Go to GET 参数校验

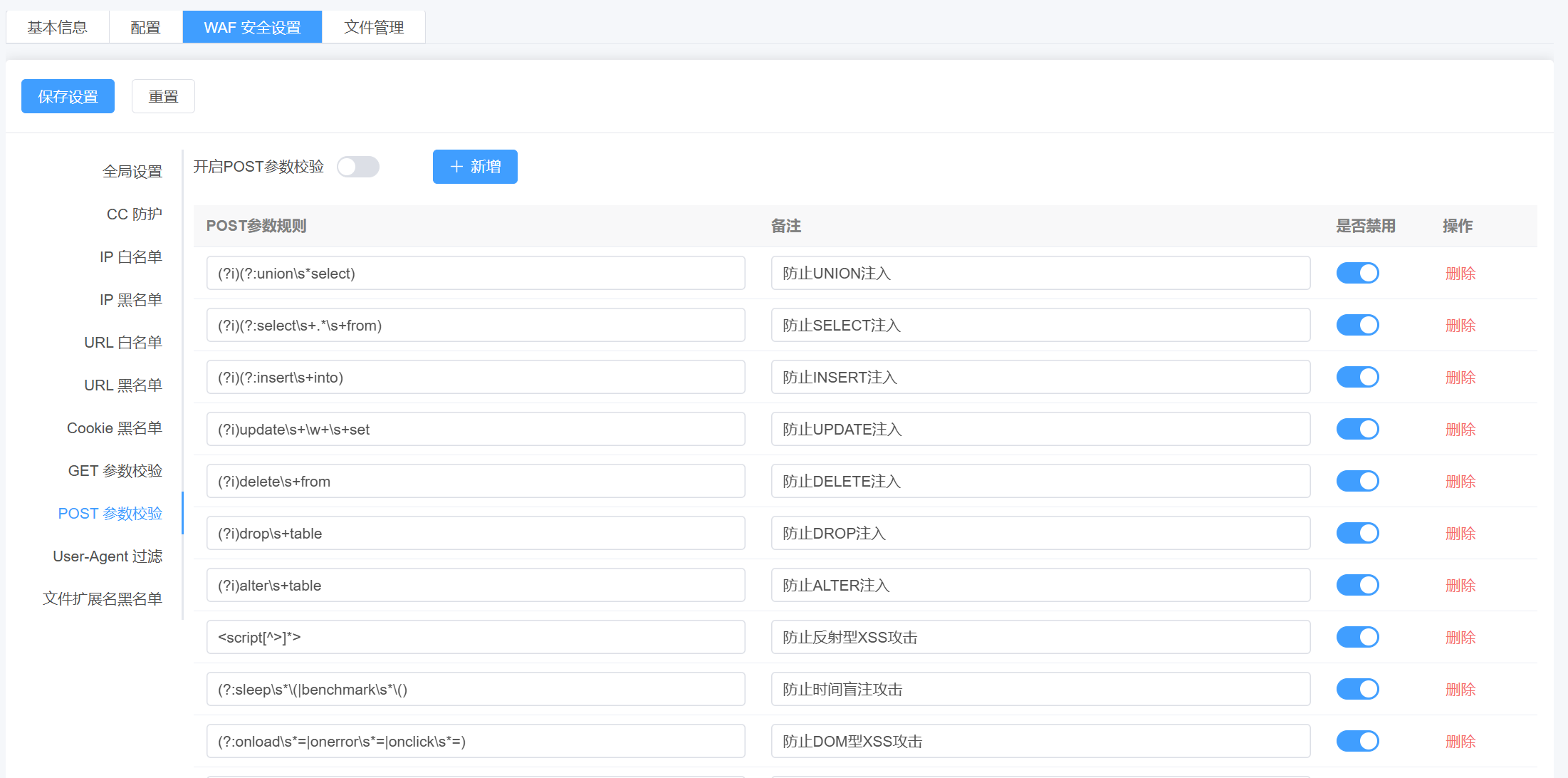coord(115,471)
